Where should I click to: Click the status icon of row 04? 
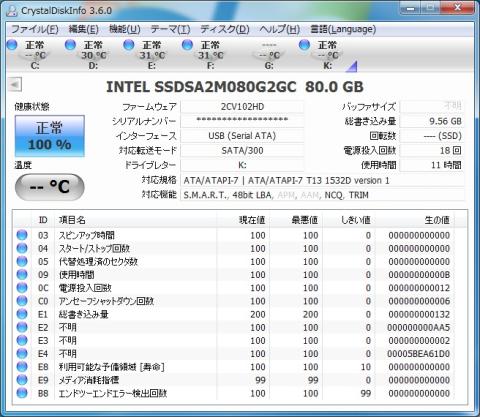click(x=22, y=248)
